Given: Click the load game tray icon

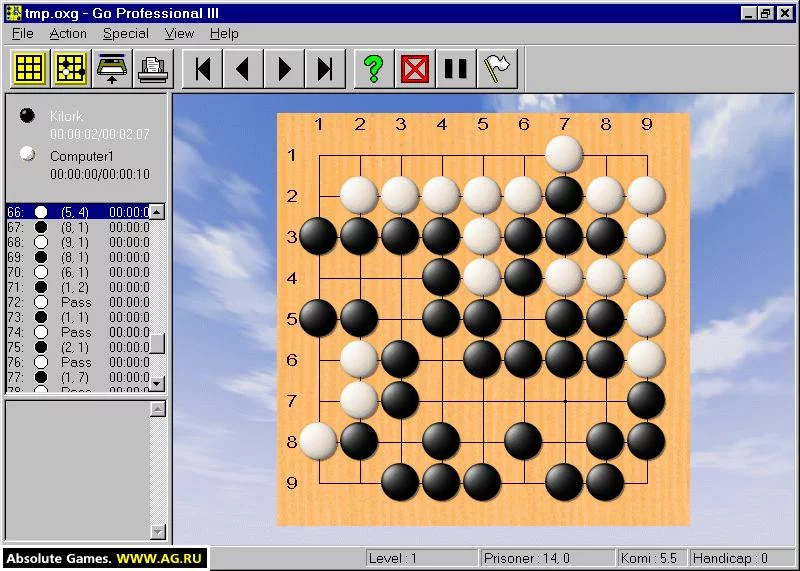Looking at the screenshot, I should click(x=112, y=68).
